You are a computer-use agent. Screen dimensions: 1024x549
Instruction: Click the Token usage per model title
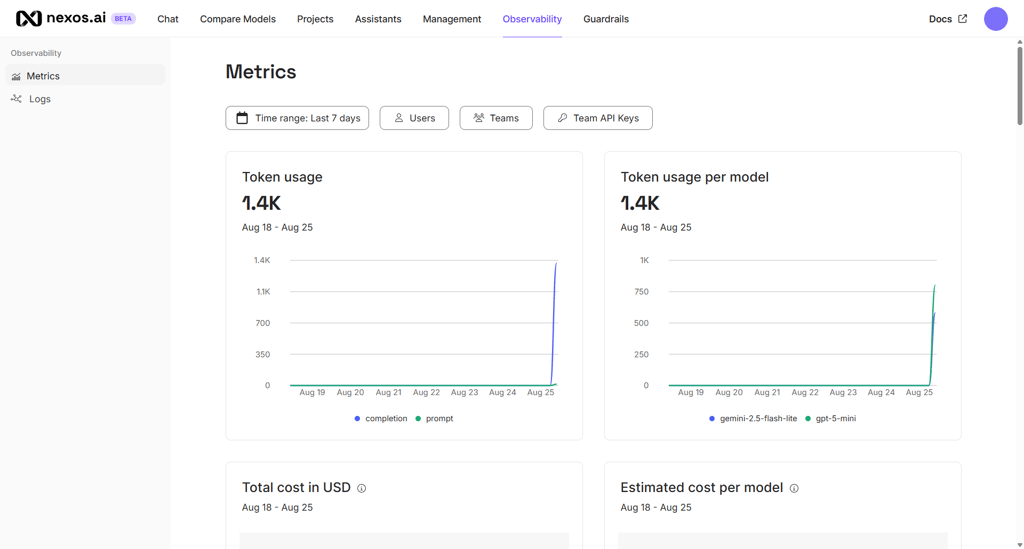694,177
